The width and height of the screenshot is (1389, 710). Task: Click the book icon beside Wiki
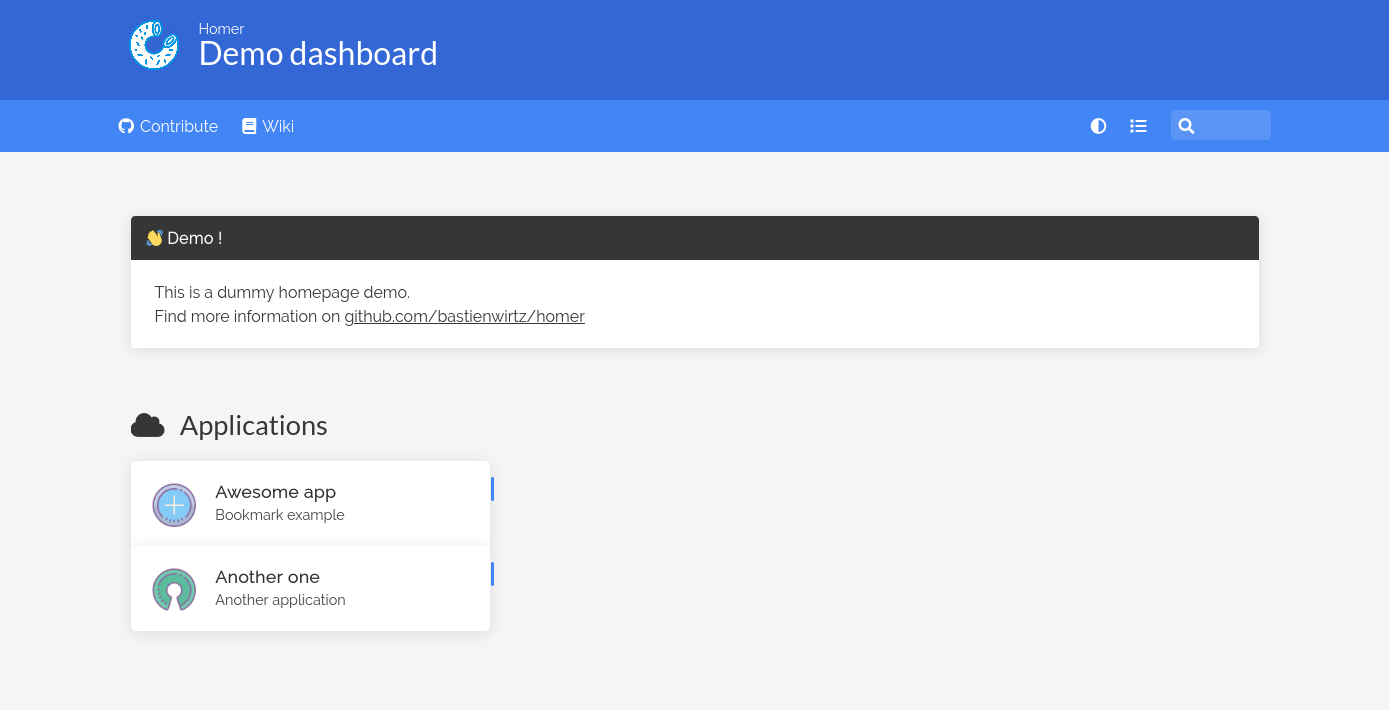pos(249,126)
